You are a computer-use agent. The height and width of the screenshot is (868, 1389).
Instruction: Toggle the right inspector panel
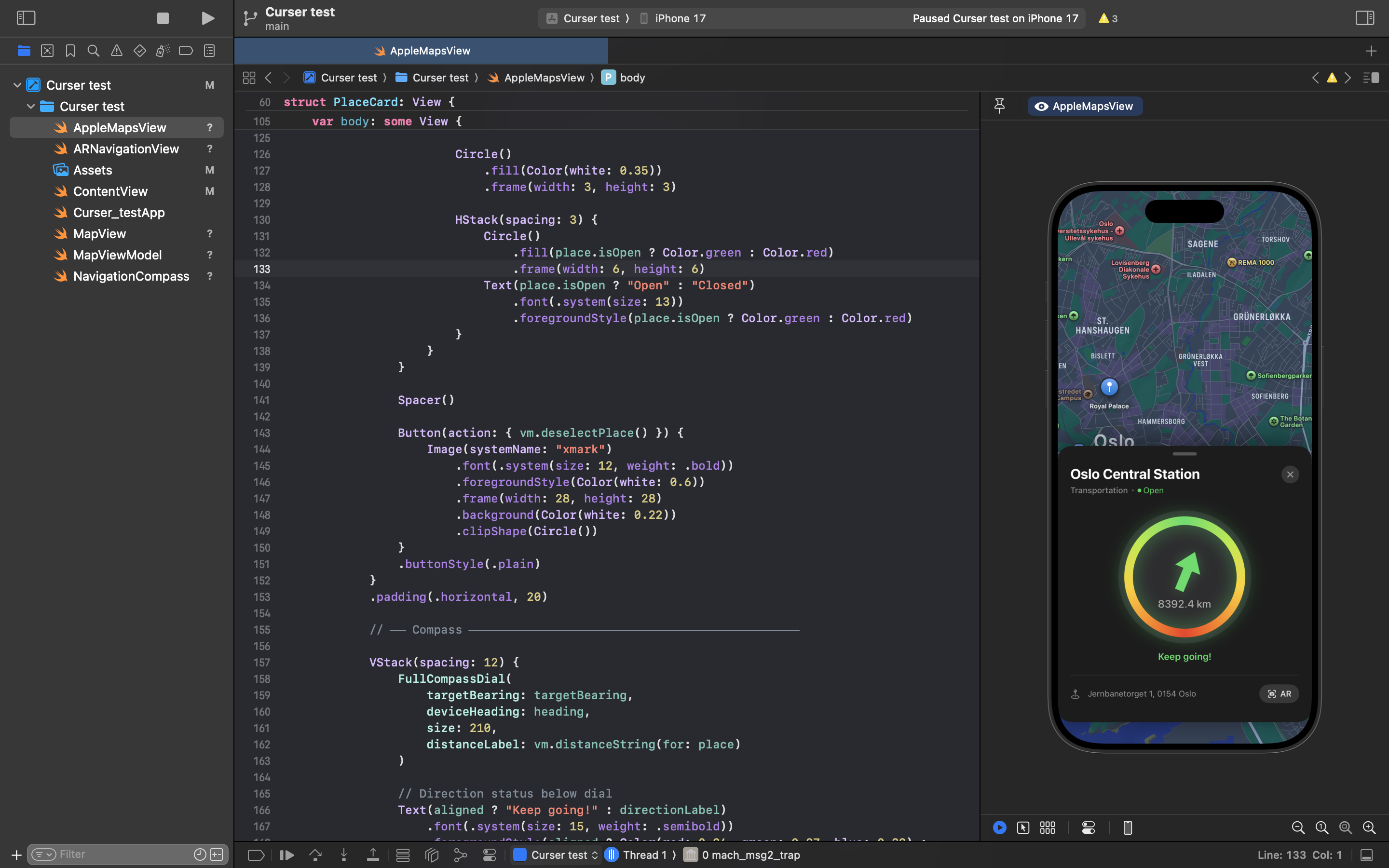click(1364, 18)
